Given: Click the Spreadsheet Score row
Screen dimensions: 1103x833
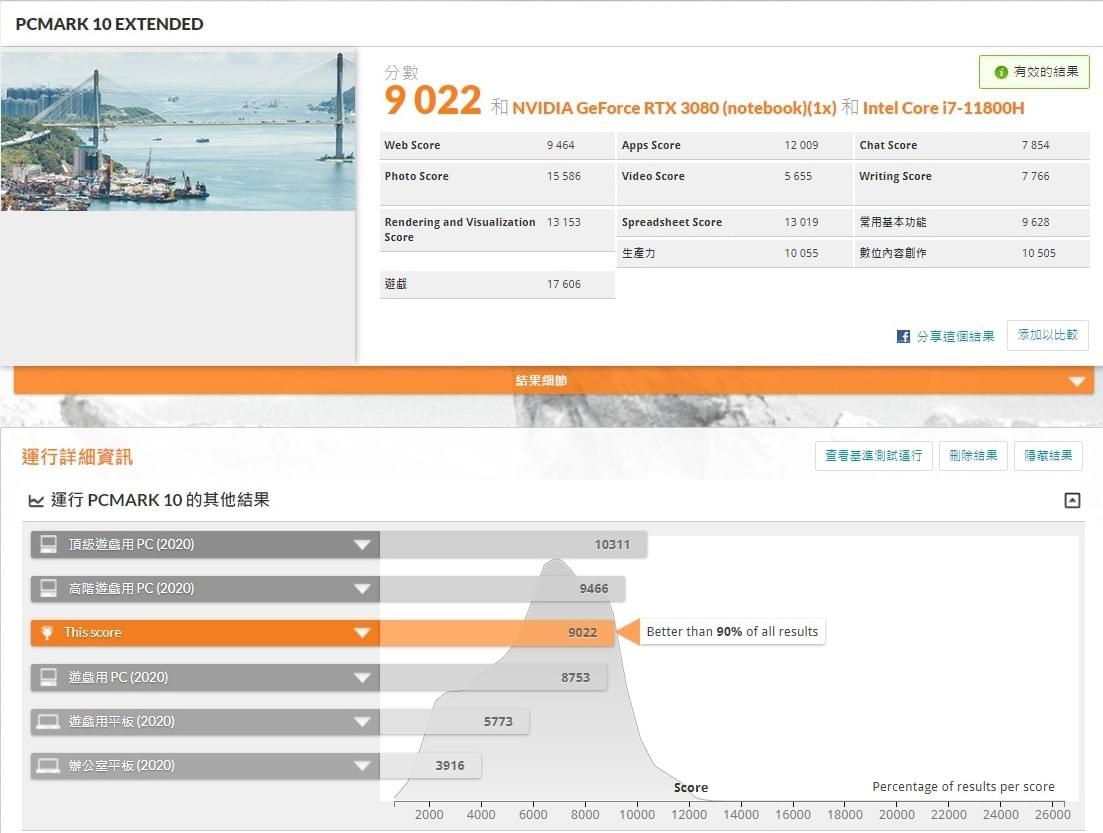Looking at the screenshot, I should [734, 222].
